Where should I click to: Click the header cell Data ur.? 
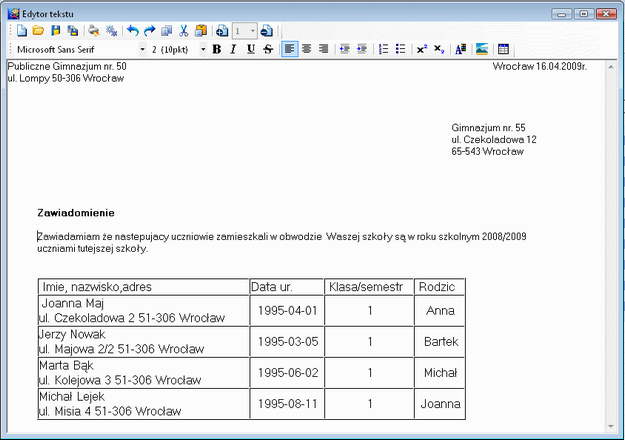pyautogui.click(x=287, y=287)
